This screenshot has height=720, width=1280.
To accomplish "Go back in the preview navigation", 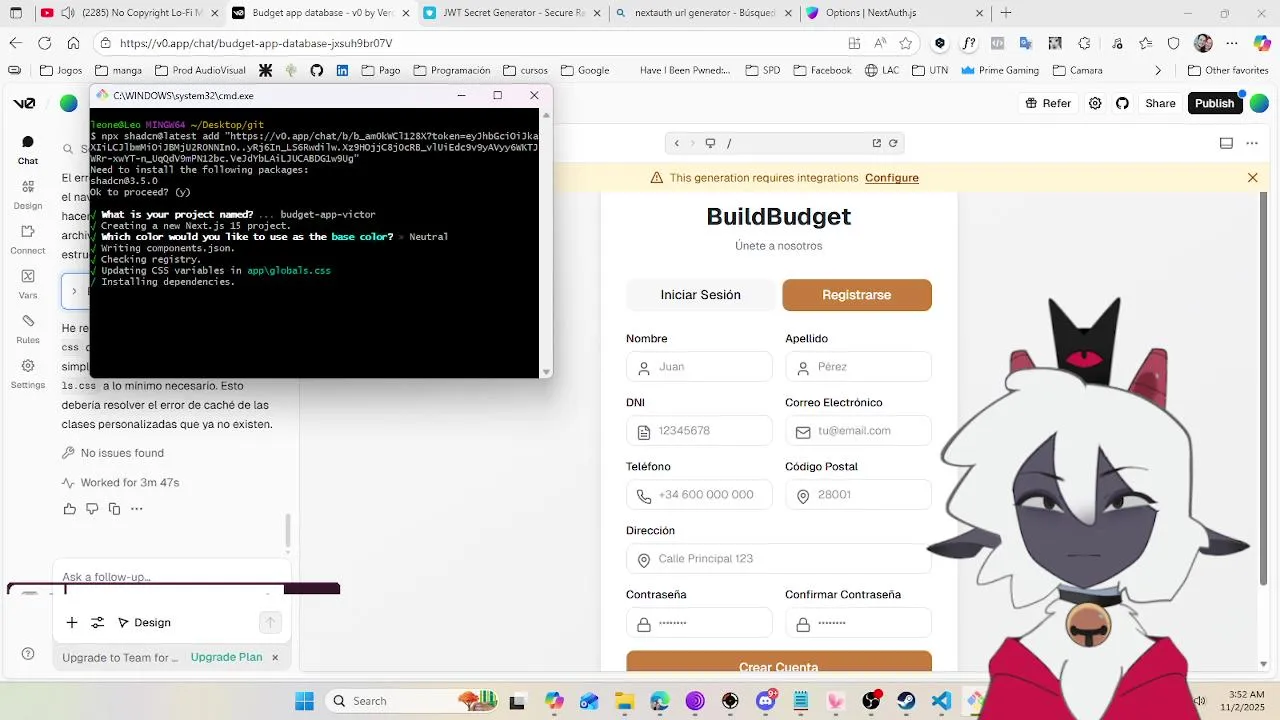I will (x=677, y=143).
